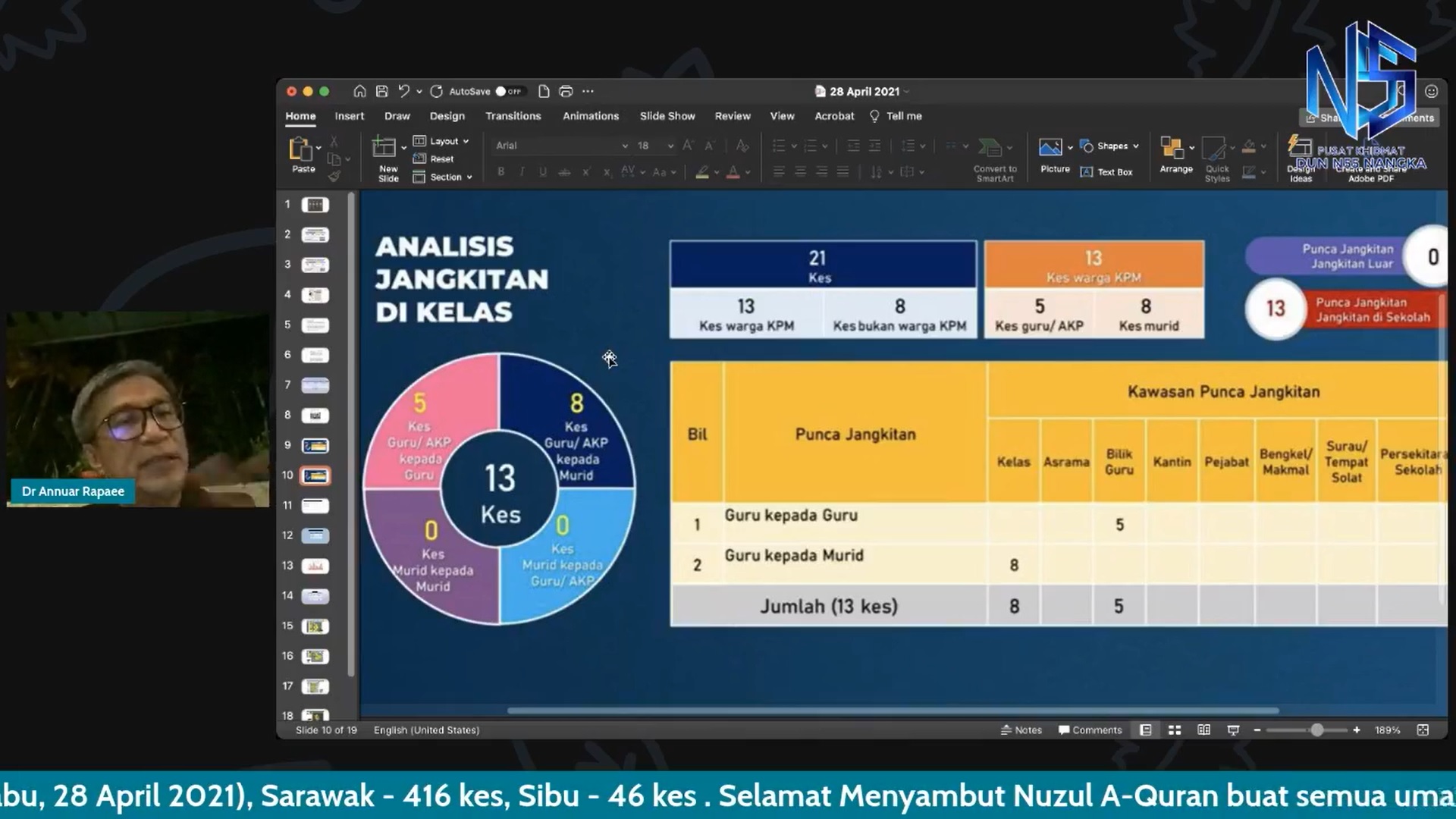Toggle the AutoSave switch
The height and width of the screenshot is (819, 1456).
pyautogui.click(x=508, y=92)
